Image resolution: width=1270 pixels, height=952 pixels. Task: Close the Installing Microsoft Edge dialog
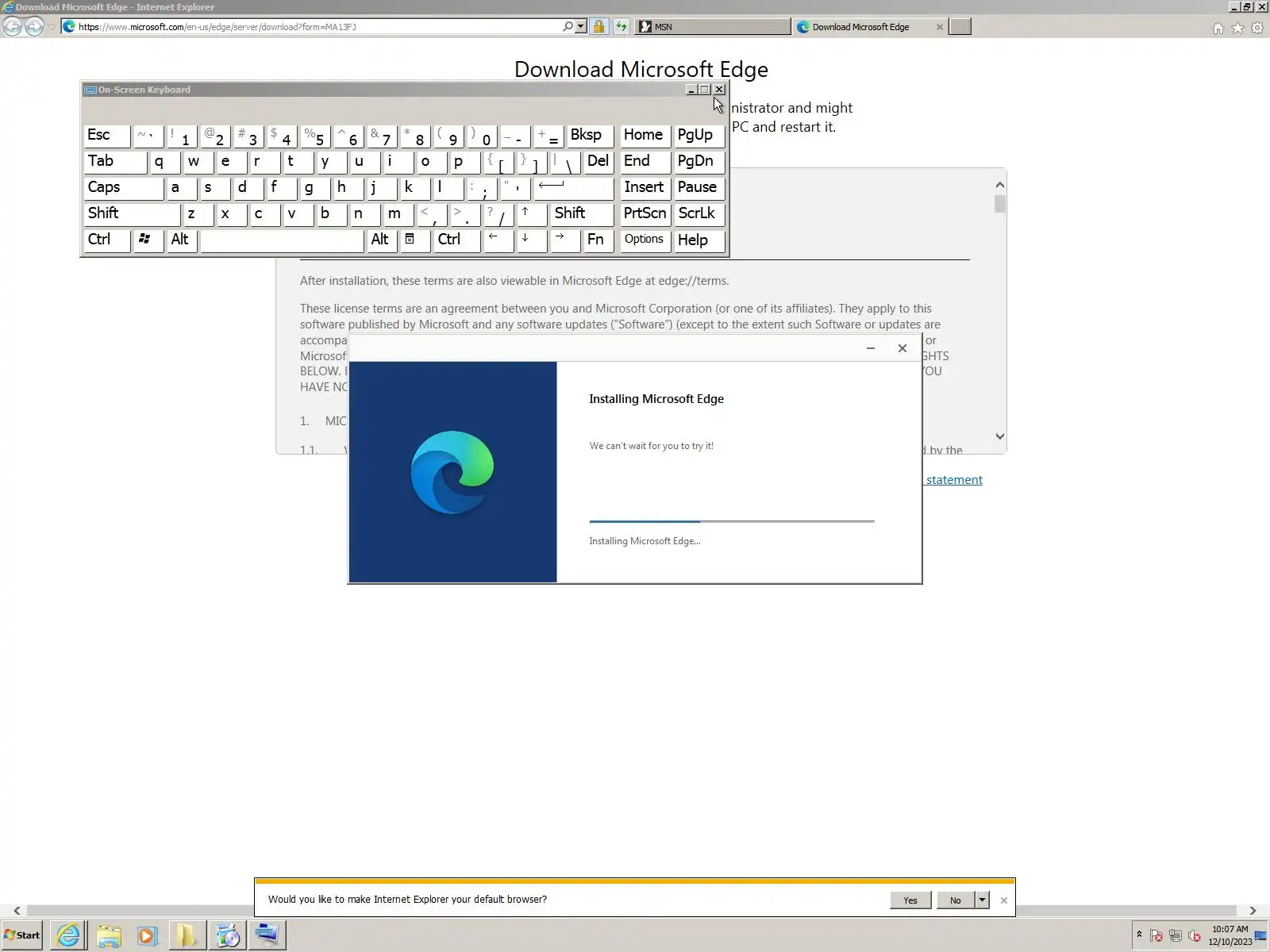coord(902,348)
